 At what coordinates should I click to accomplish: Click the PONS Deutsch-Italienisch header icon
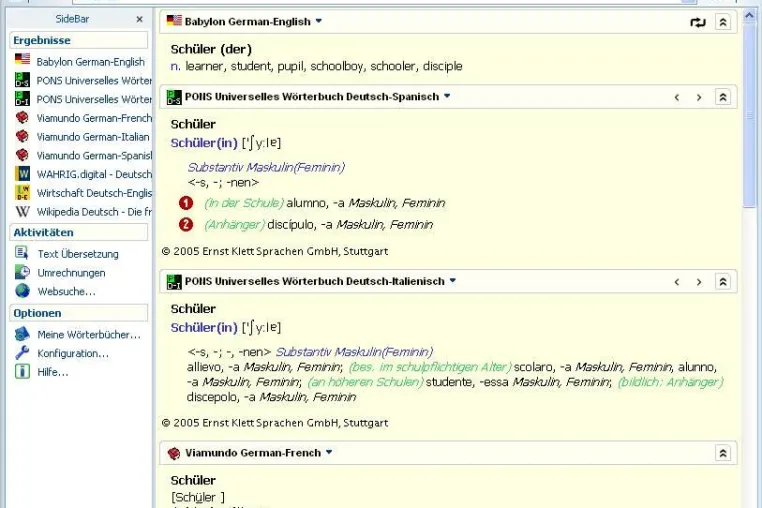point(174,282)
